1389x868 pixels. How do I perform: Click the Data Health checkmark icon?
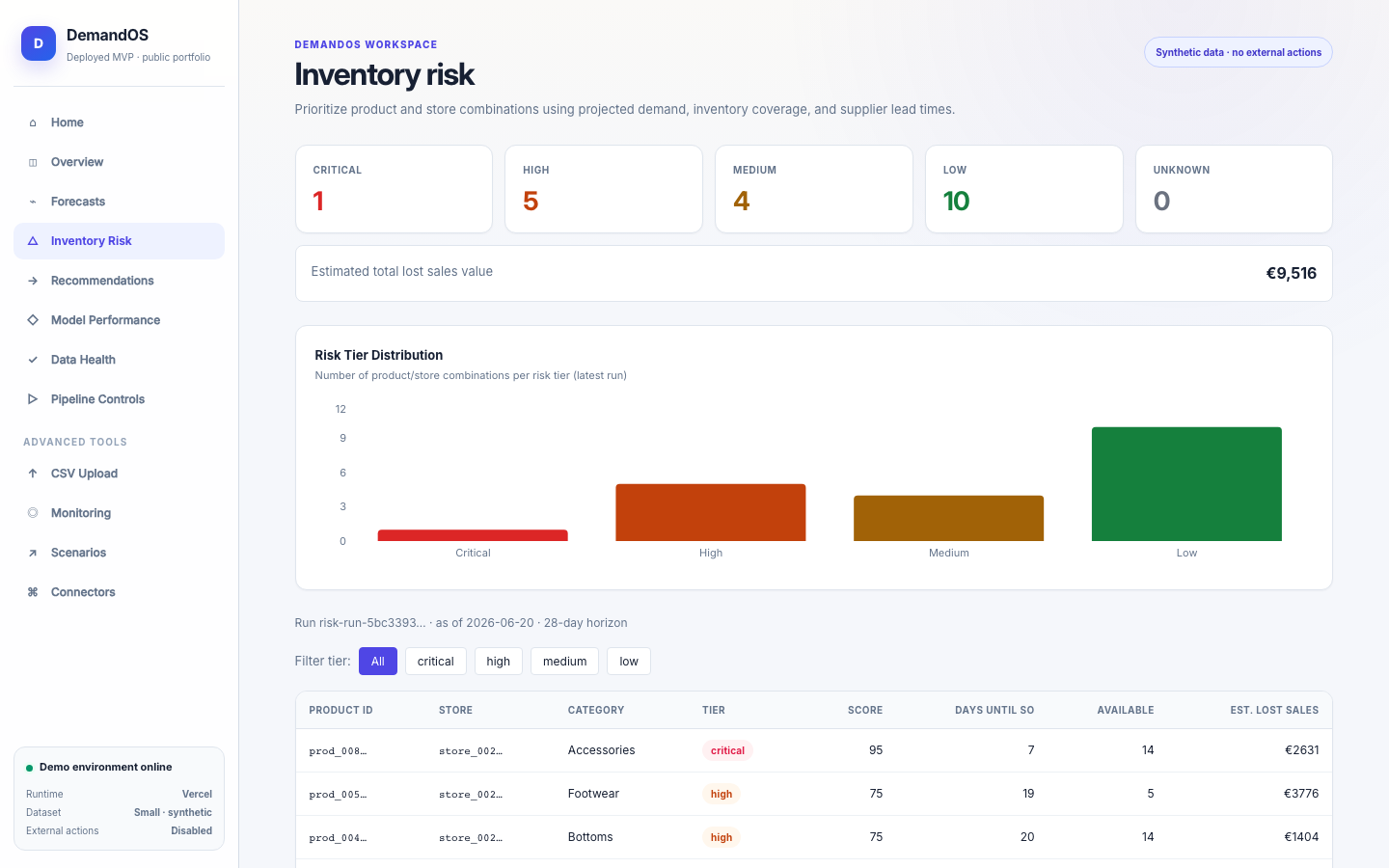pyautogui.click(x=33, y=360)
